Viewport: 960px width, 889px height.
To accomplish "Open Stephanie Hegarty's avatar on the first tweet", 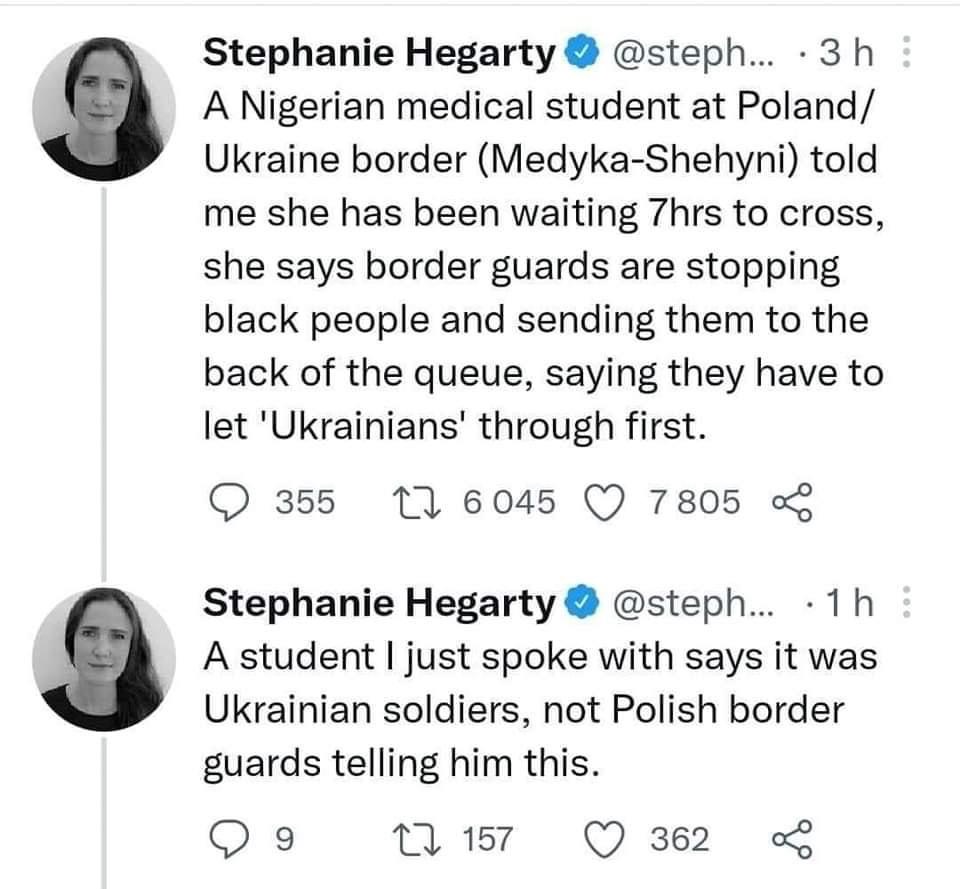I will 104,109.
